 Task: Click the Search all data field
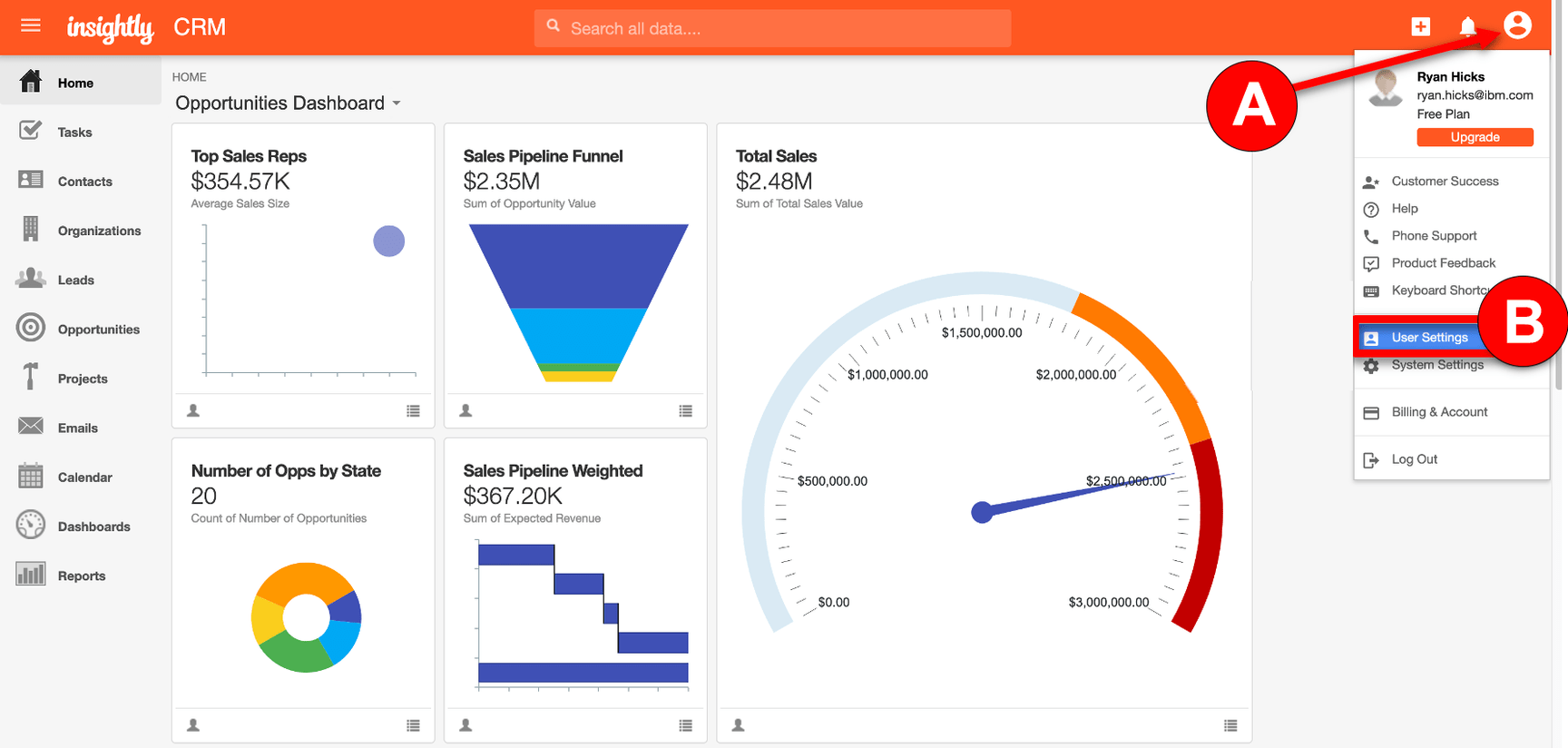click(x=771, y=28)
